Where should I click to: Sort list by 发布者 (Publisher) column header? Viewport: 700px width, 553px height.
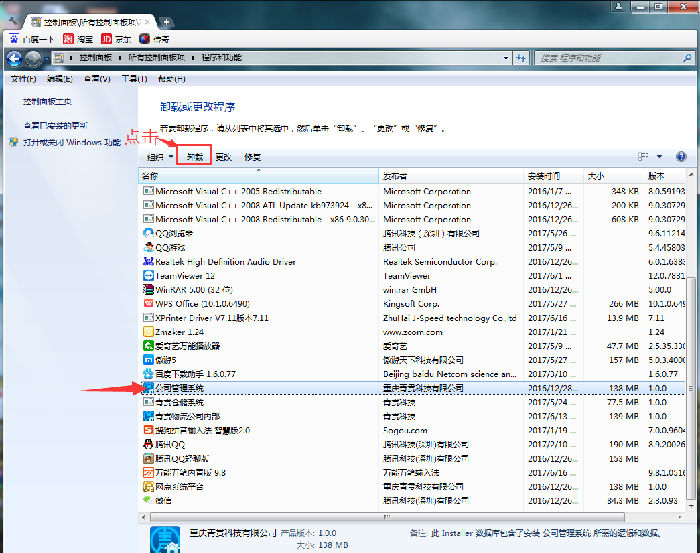[x=450, y=176]
